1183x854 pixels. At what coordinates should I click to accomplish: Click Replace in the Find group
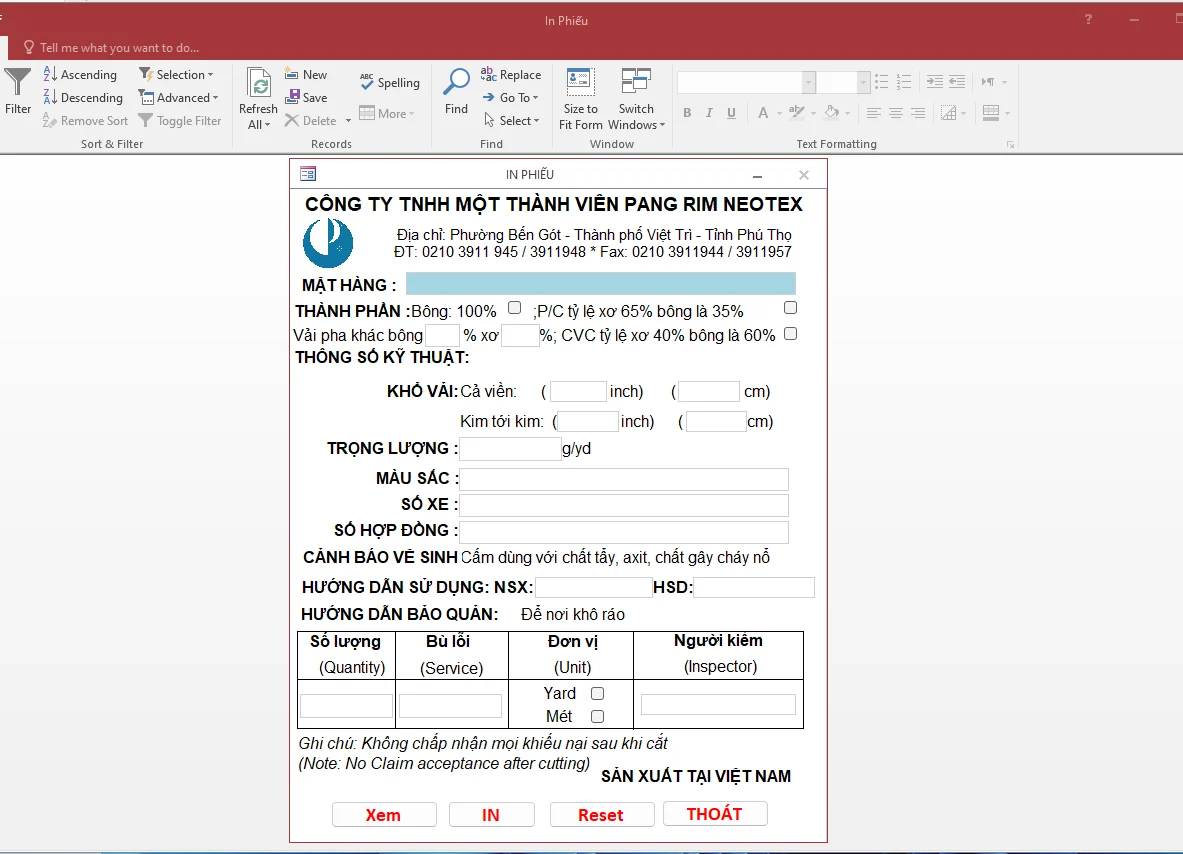511,75
